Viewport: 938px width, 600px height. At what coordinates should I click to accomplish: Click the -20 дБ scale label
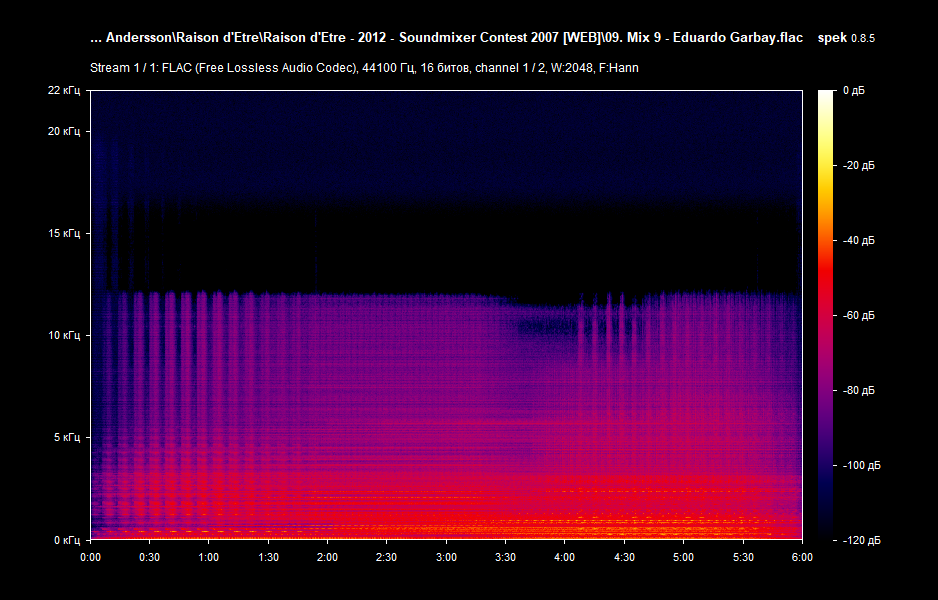point(858,166)
